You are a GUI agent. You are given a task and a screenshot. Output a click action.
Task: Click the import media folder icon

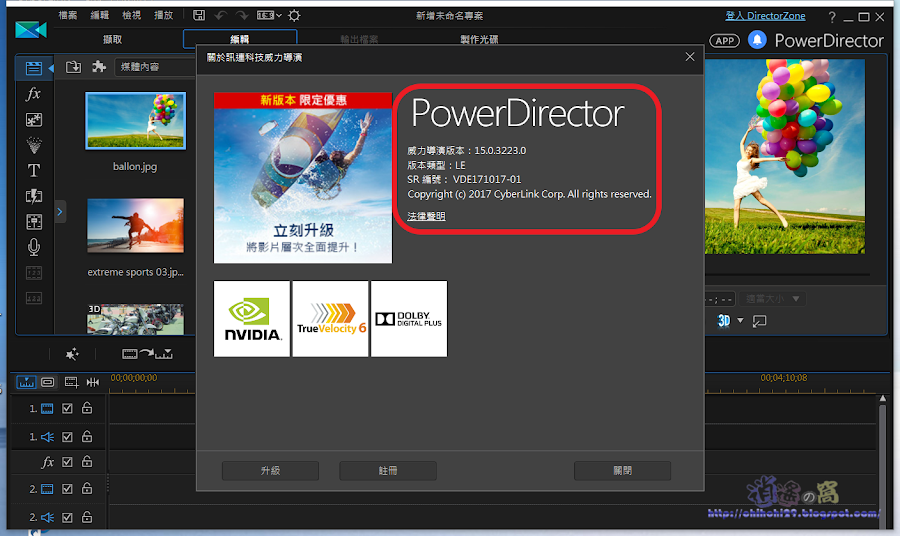click(x=73, y=67)
